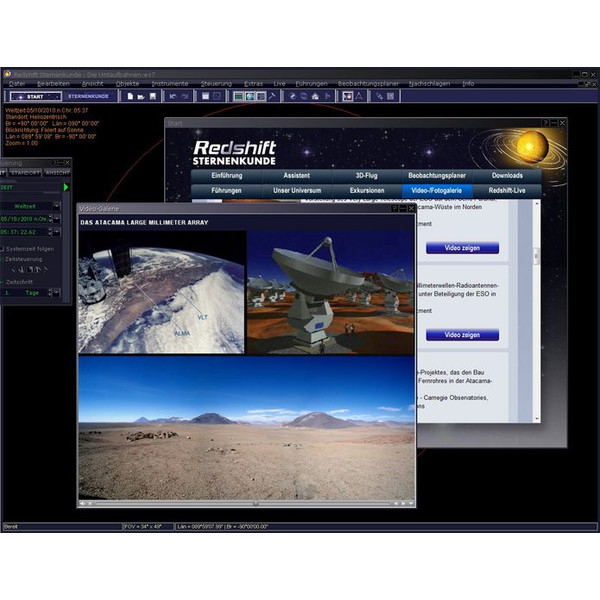Screen dimensions: 600x600
Task: Open the Tage time-step unit dropdown
Action: (57, 293)
